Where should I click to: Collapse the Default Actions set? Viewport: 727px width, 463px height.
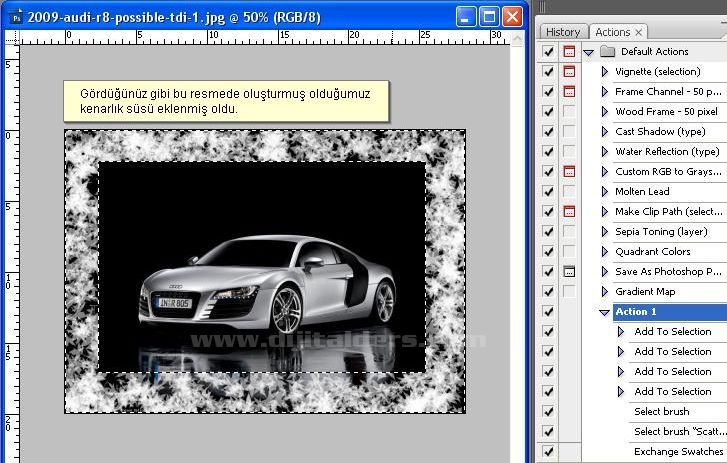tap(589, 52)
